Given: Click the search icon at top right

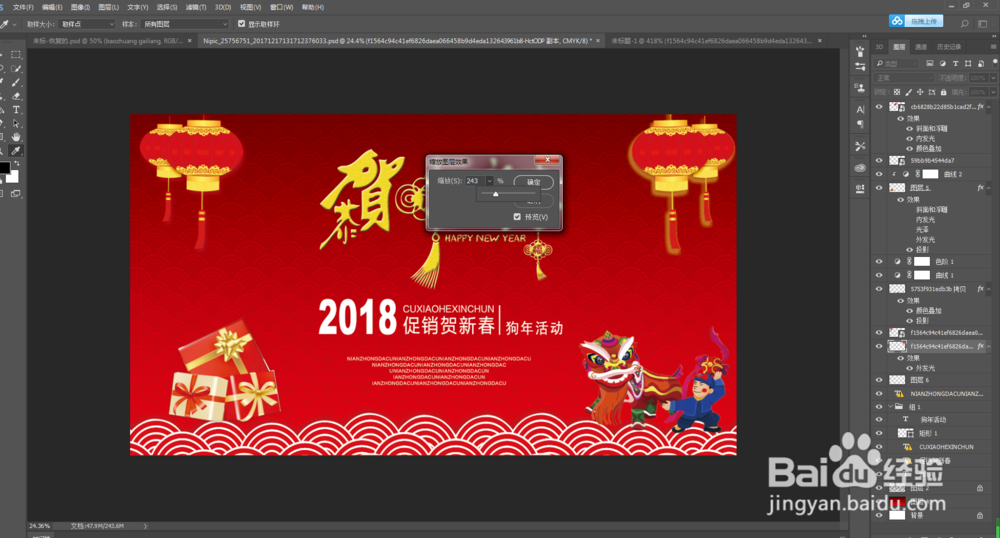Looking at the screenshot, I should 964,24.
